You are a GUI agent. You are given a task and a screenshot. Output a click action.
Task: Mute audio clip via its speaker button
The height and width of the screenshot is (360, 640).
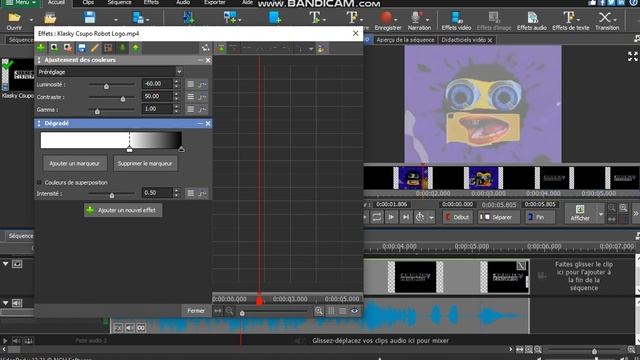tap(129, 328)
